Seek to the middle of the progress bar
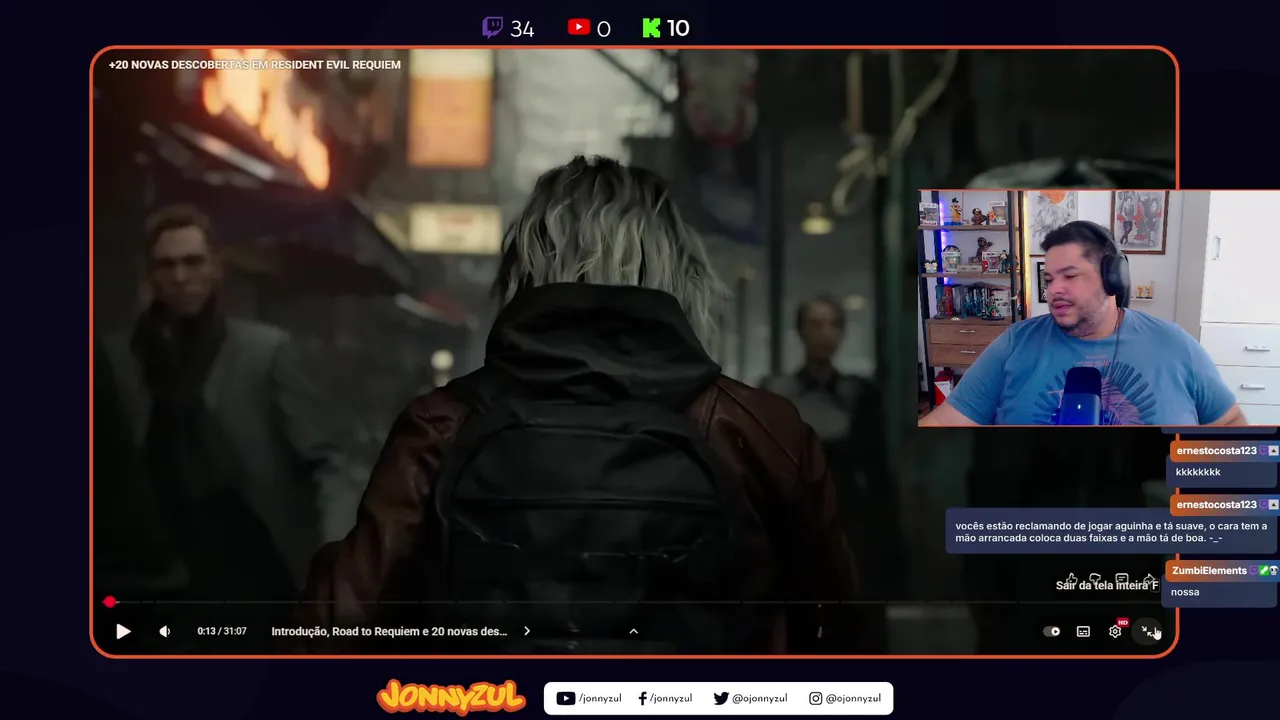1280x720 pixels. point(634,602)
